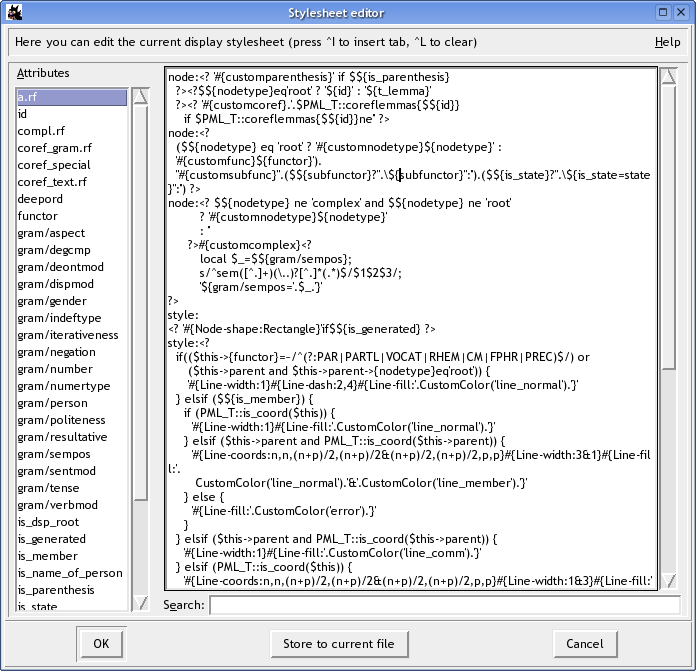Select the coref_text.rf attribute
Screen dimensions: 696x671
coord(72,182)
